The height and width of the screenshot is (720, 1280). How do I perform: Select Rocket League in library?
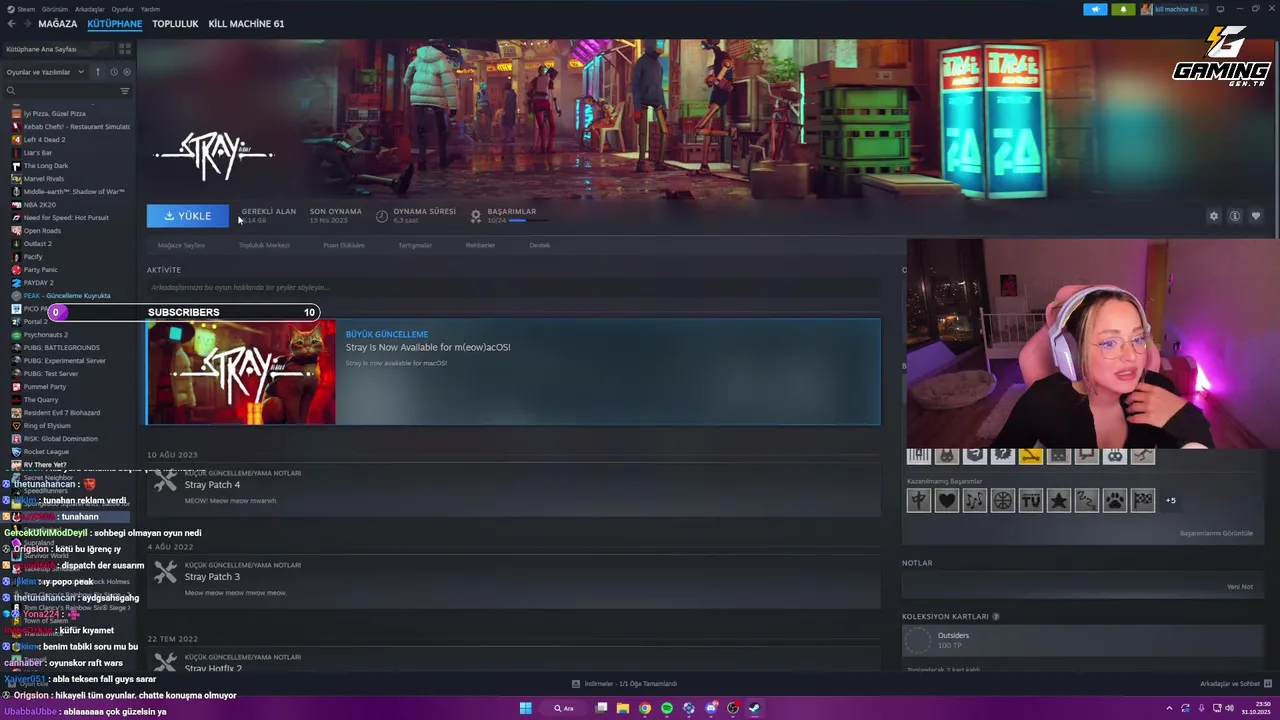tap(46, 452)
